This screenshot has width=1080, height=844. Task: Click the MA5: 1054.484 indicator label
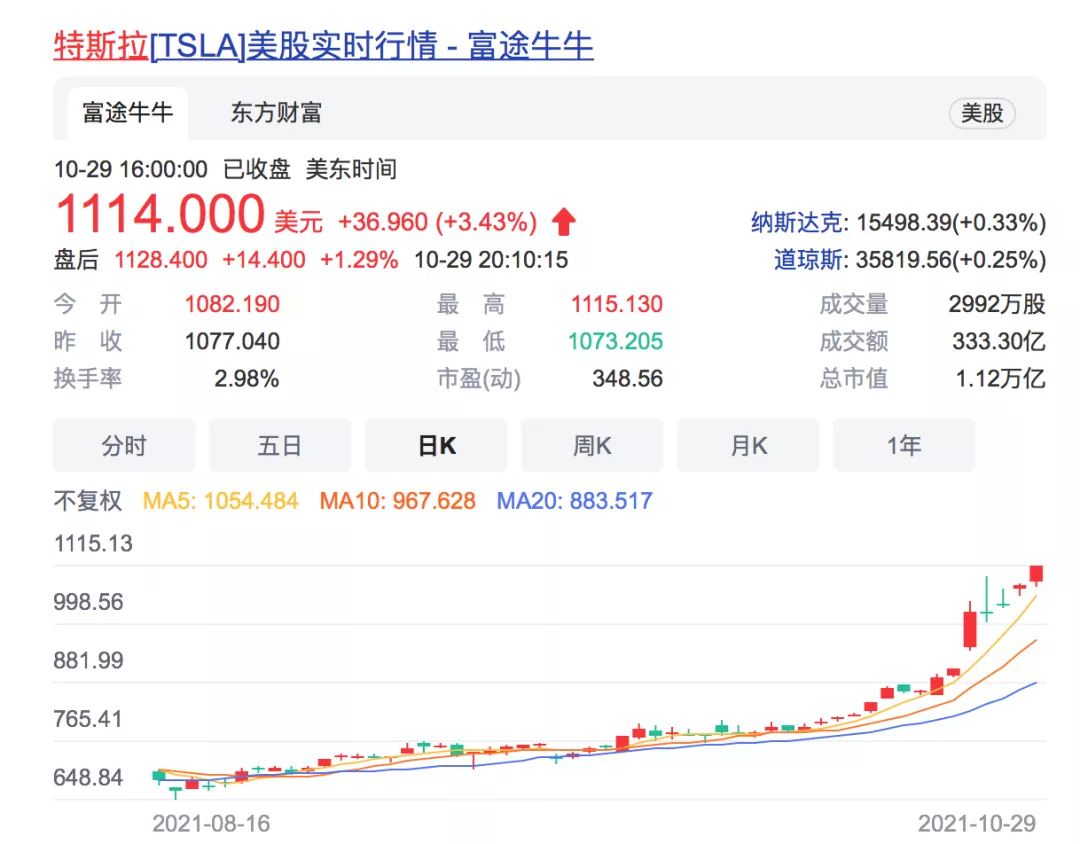point(220,501)
